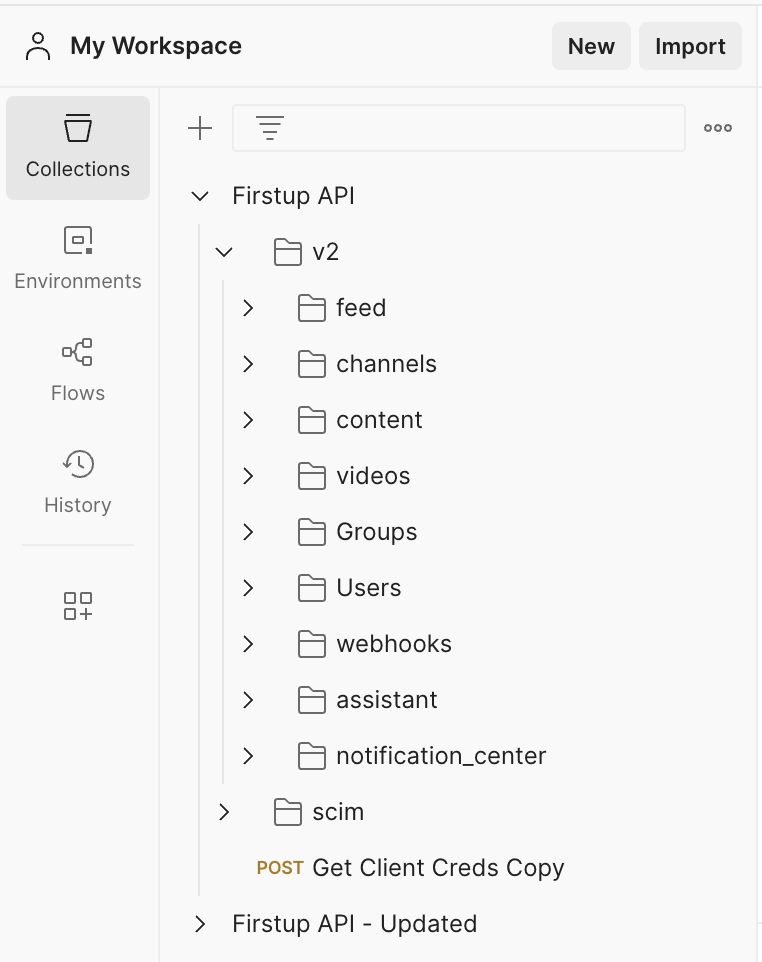Click the New button
Image resolution: width=762 pixels, height=962 pixels.
tap(591, 46)
